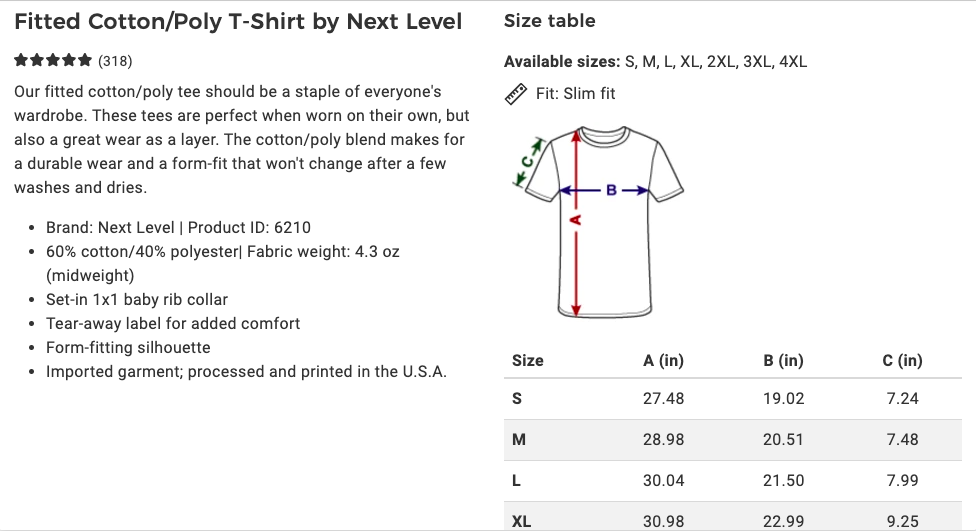
Task: Open the (318) reviews count link
Action: coord(115,61)
